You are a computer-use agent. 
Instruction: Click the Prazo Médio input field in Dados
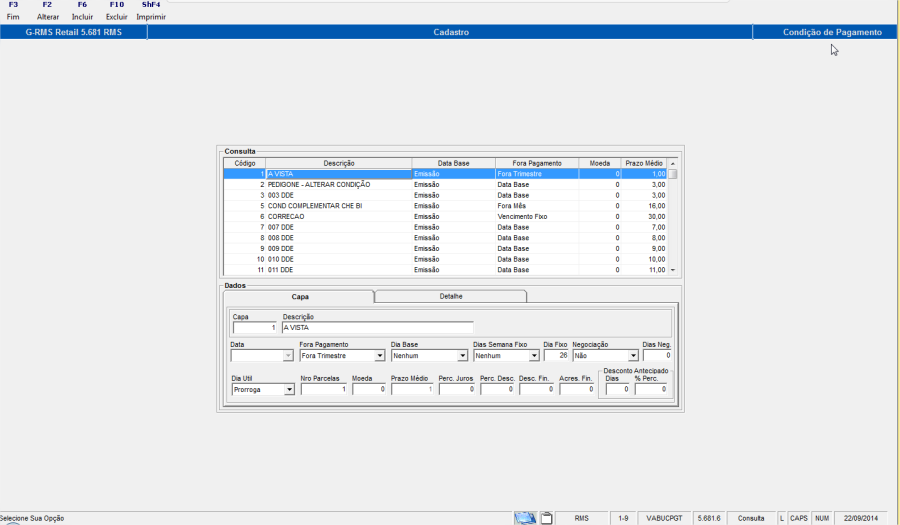(x=412, y=390)
